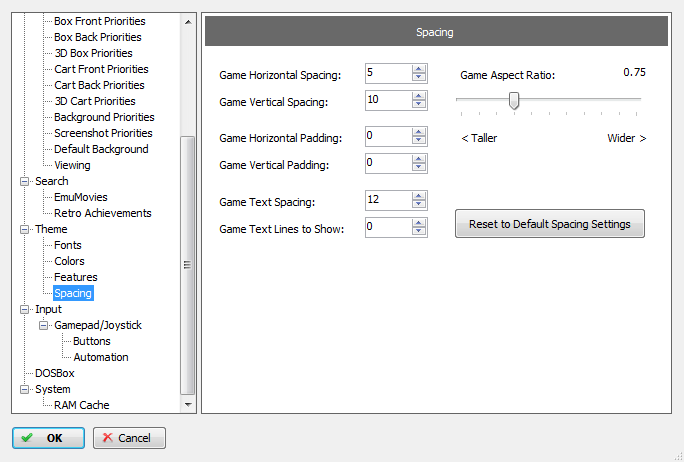Decrease Game Vertical Padding with down arrow
This screenshot has width=684, height=462.
pyautogui.click(x=419, y=167)
